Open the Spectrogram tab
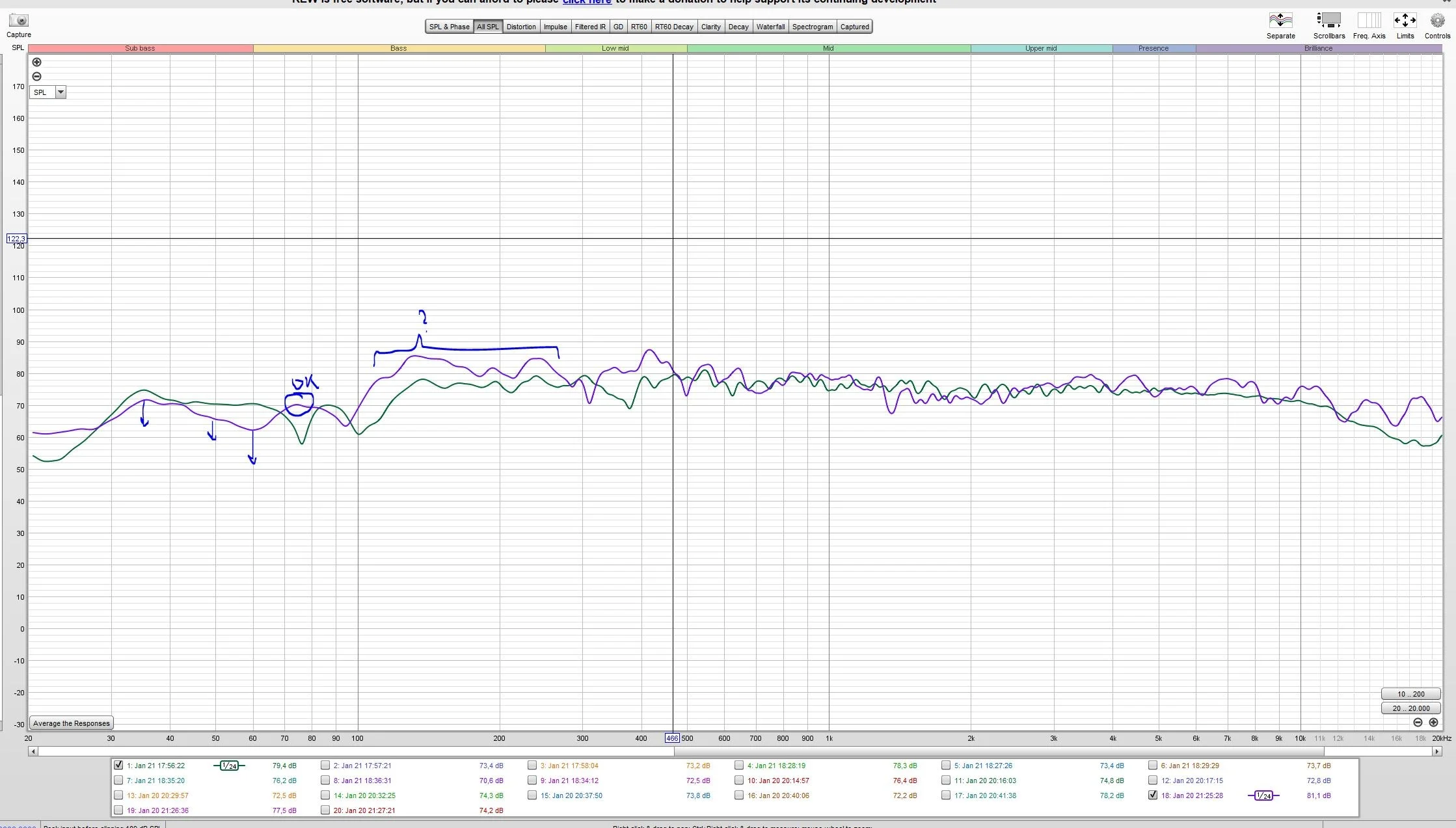Screen dimensions: 1456x828 click(x=813, y=27)
